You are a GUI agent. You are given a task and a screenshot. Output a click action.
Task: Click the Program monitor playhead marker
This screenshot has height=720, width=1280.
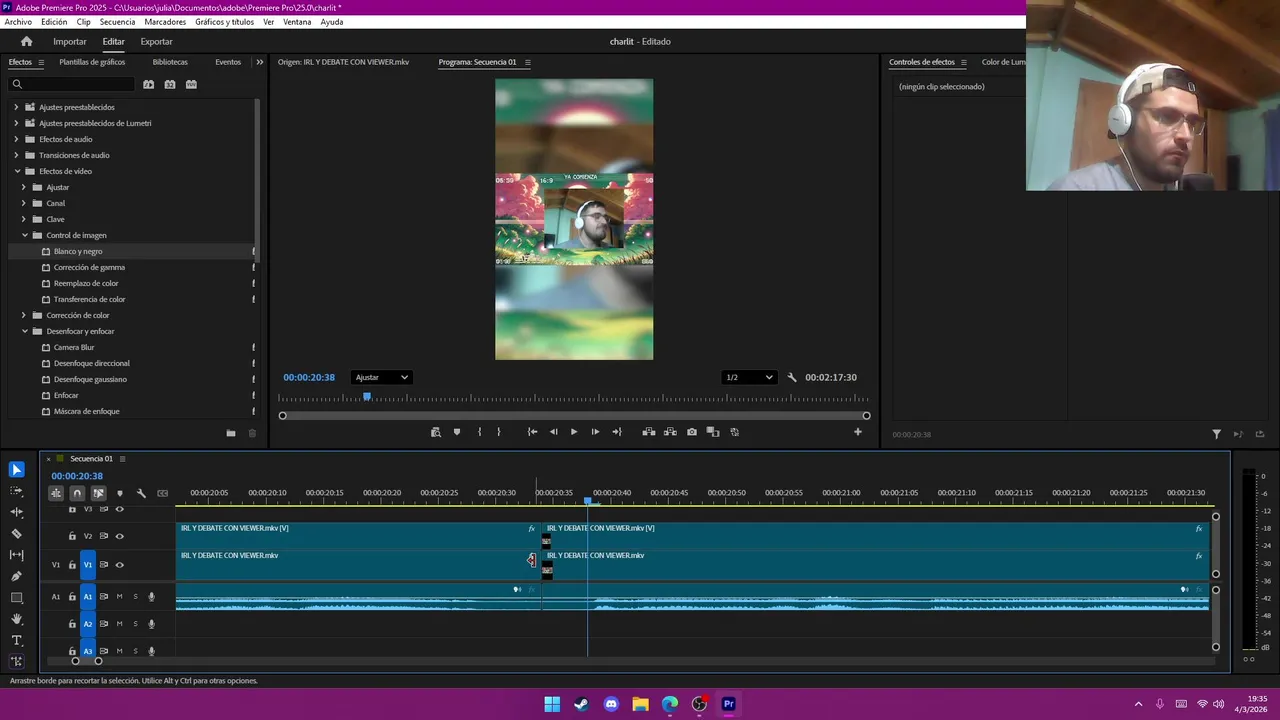click(367, 397)
